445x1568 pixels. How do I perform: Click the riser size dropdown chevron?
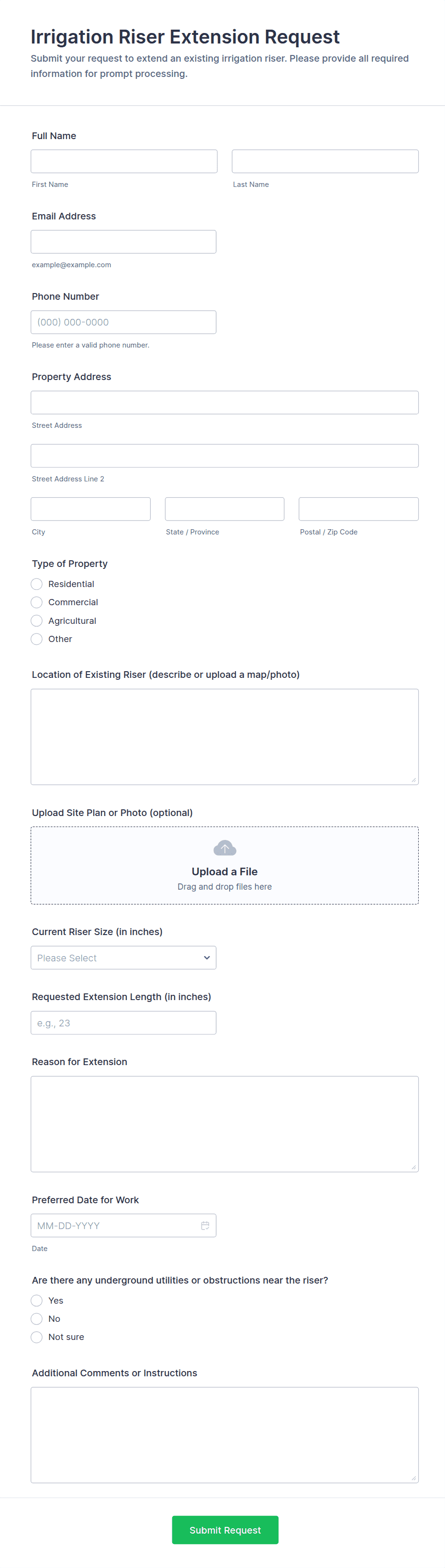(x=207, y=958)
